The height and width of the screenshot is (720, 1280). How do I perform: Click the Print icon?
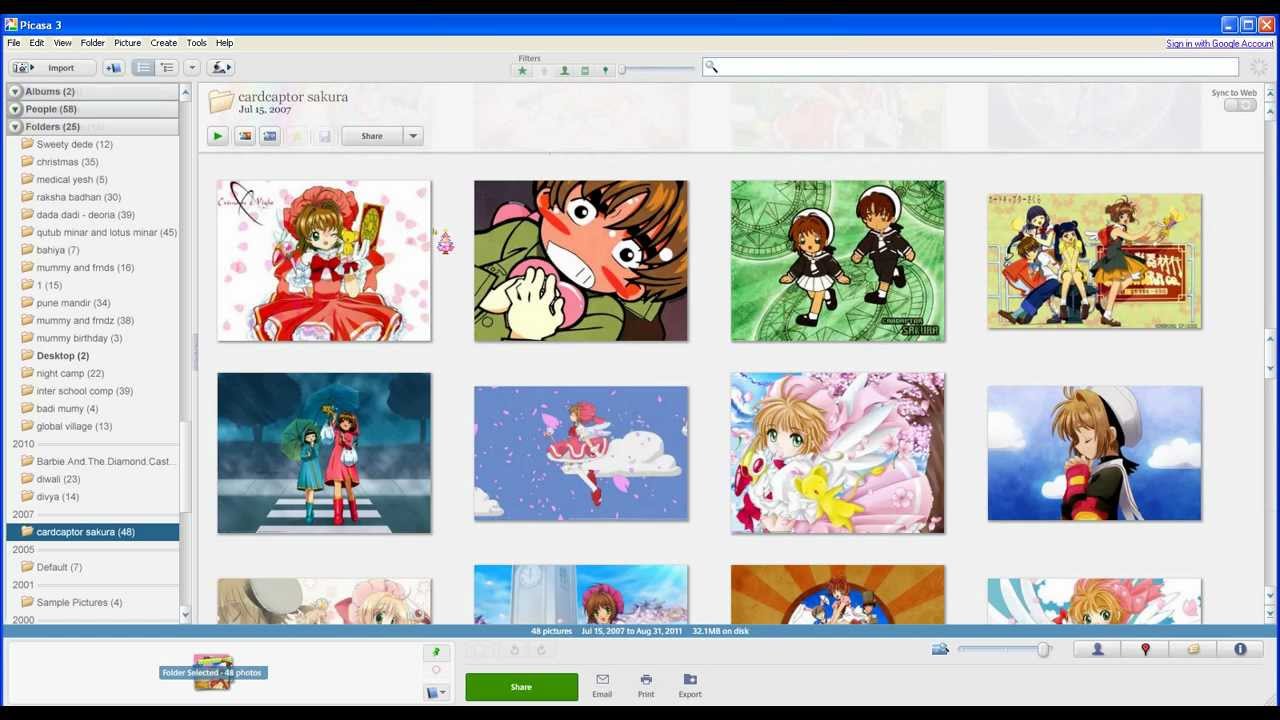click(646, 685)
